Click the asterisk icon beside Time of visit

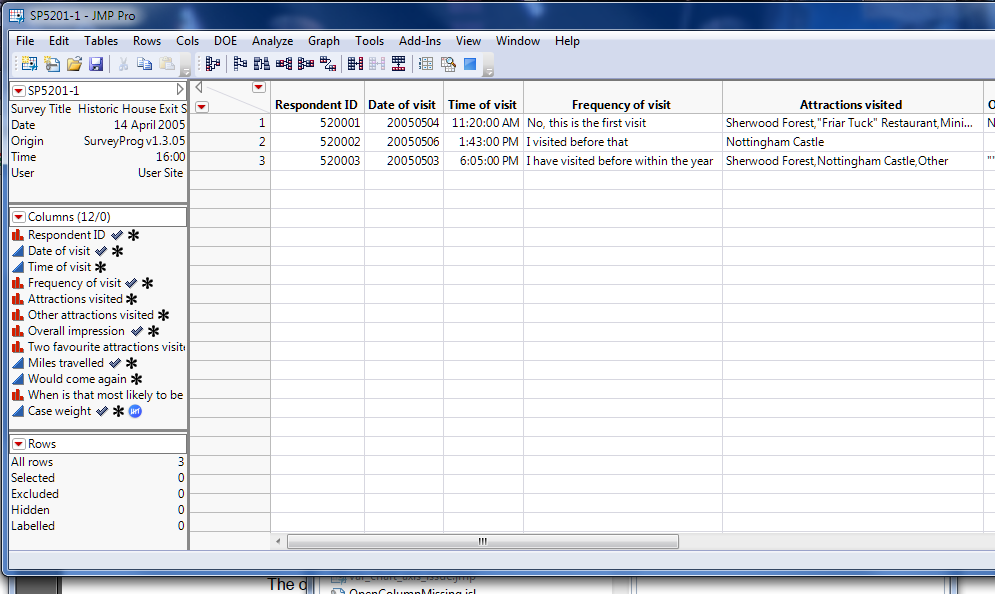tap(100, 267)
